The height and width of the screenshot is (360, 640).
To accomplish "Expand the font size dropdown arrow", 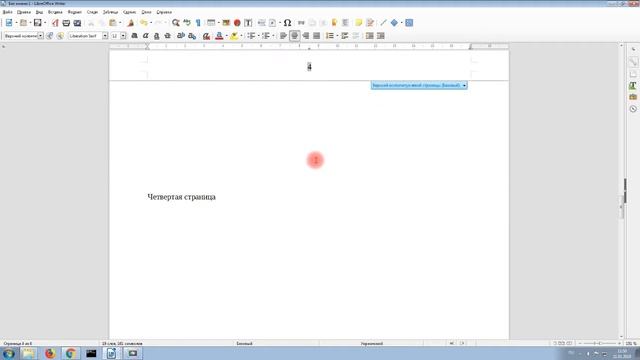I will pyautogui.click(x=123, y=36).
